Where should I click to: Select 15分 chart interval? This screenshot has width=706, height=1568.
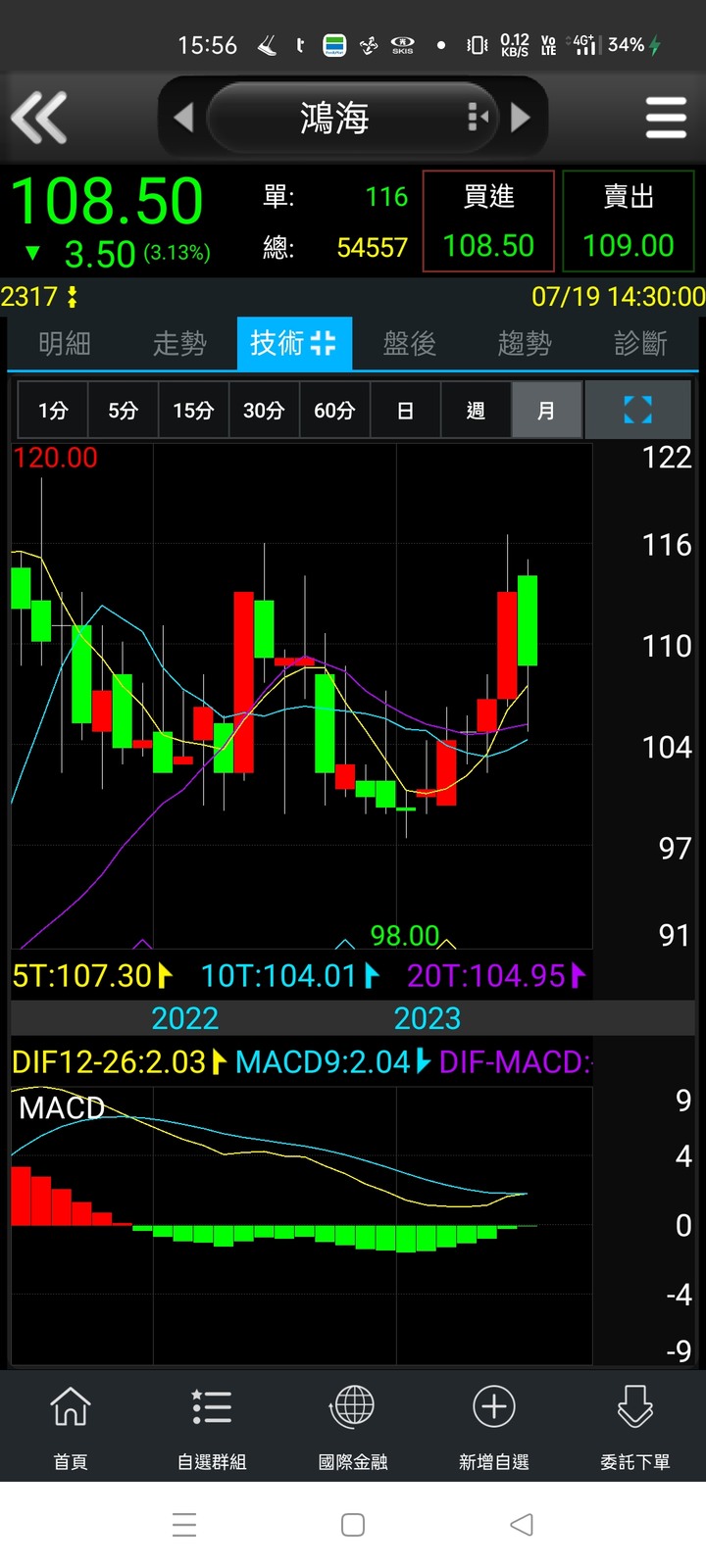pyautogui.click(x=193, y=410)
